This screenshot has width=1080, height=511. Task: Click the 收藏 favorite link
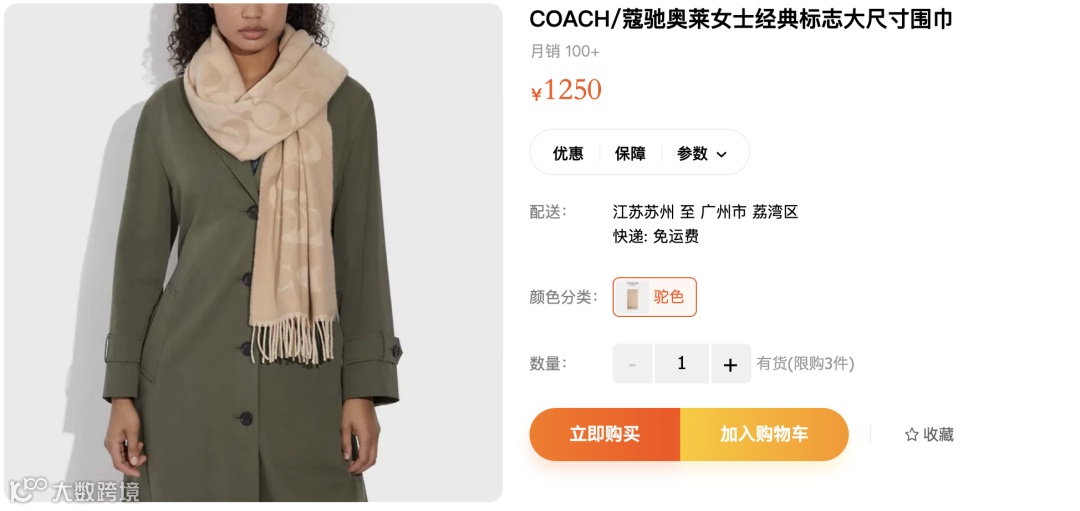929,435
